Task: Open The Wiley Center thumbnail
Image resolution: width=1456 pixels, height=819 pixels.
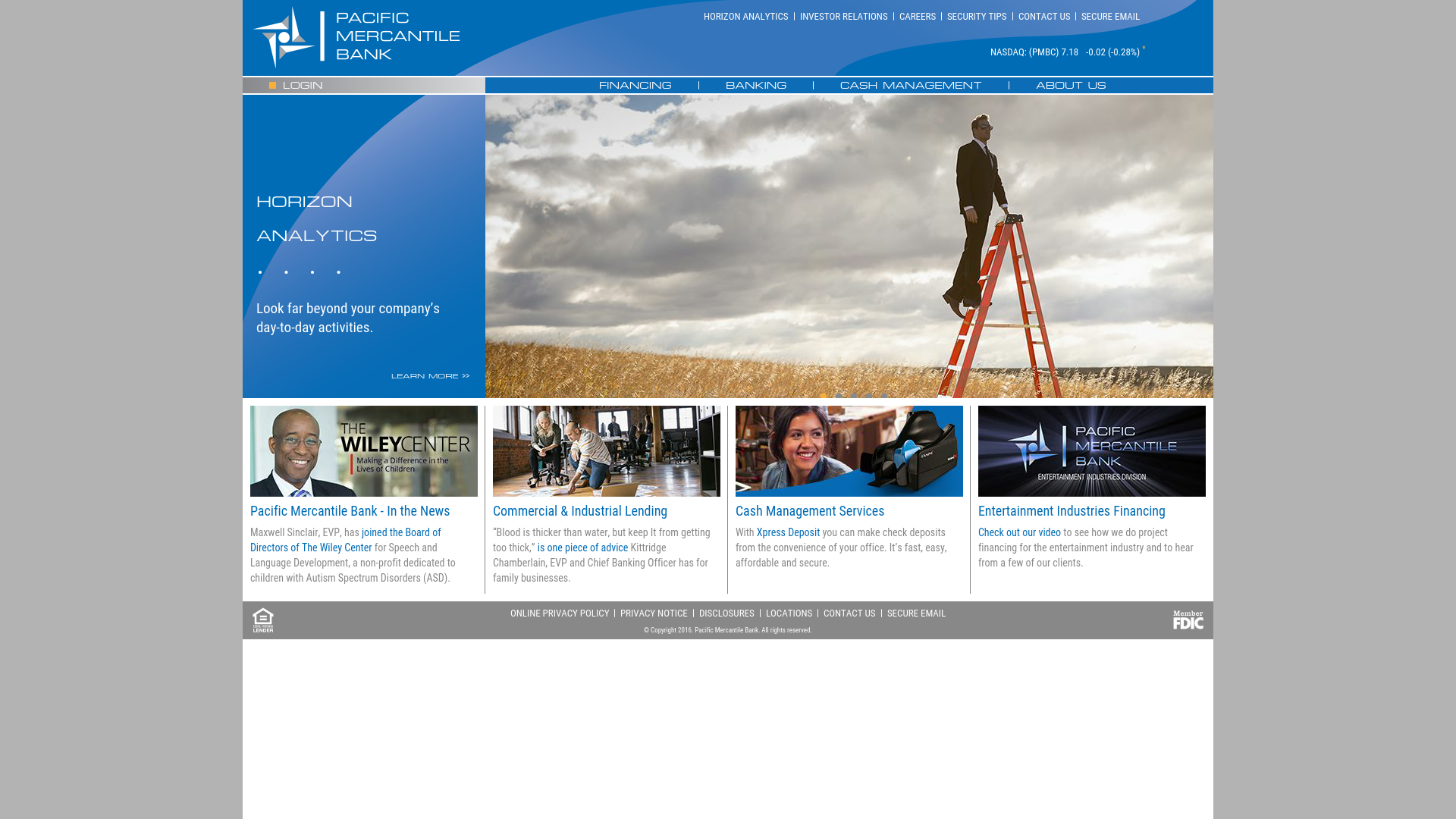Action: coord(364,451)
